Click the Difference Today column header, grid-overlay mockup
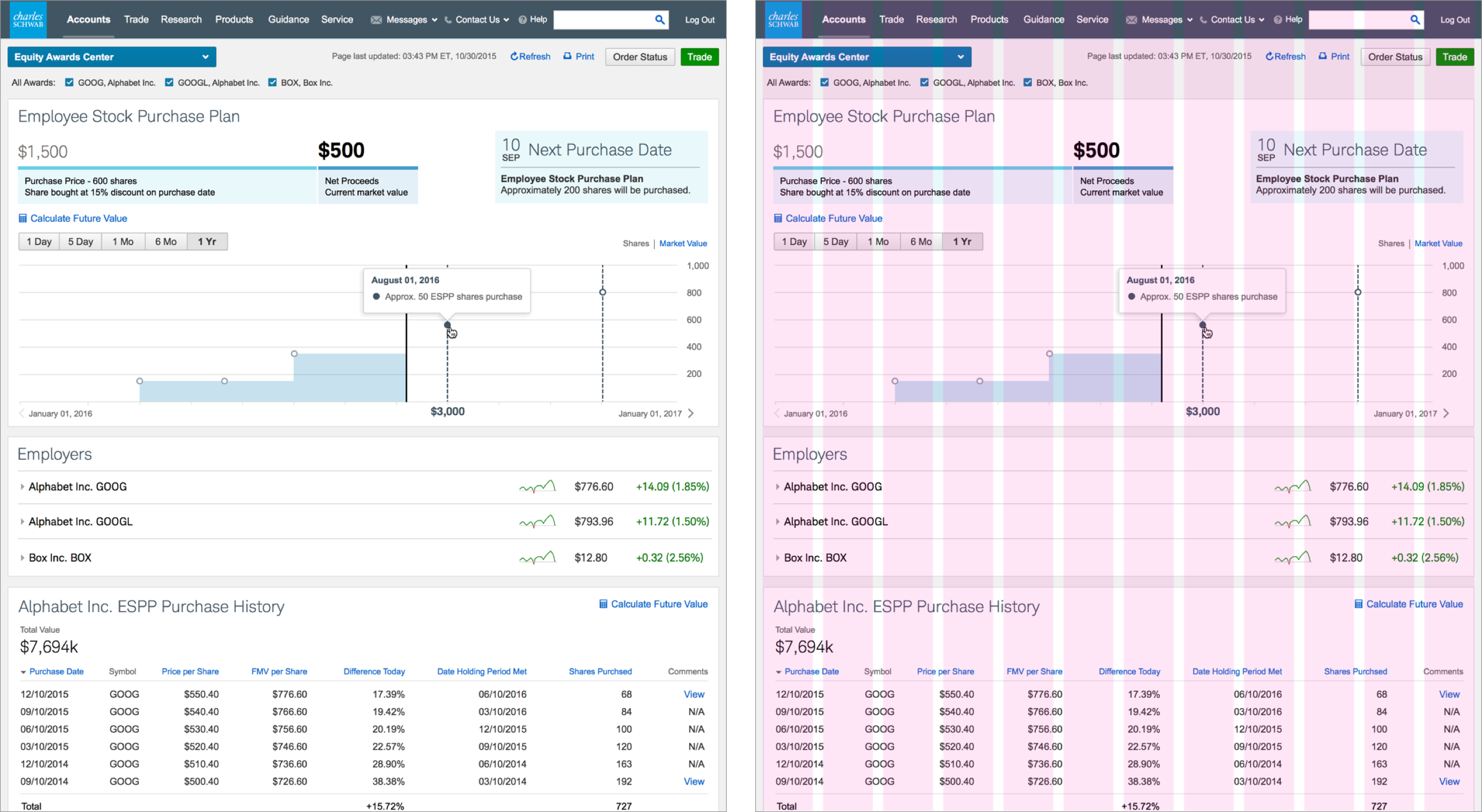Screen dimensions: 1482x812 (x=1129, y=671)
